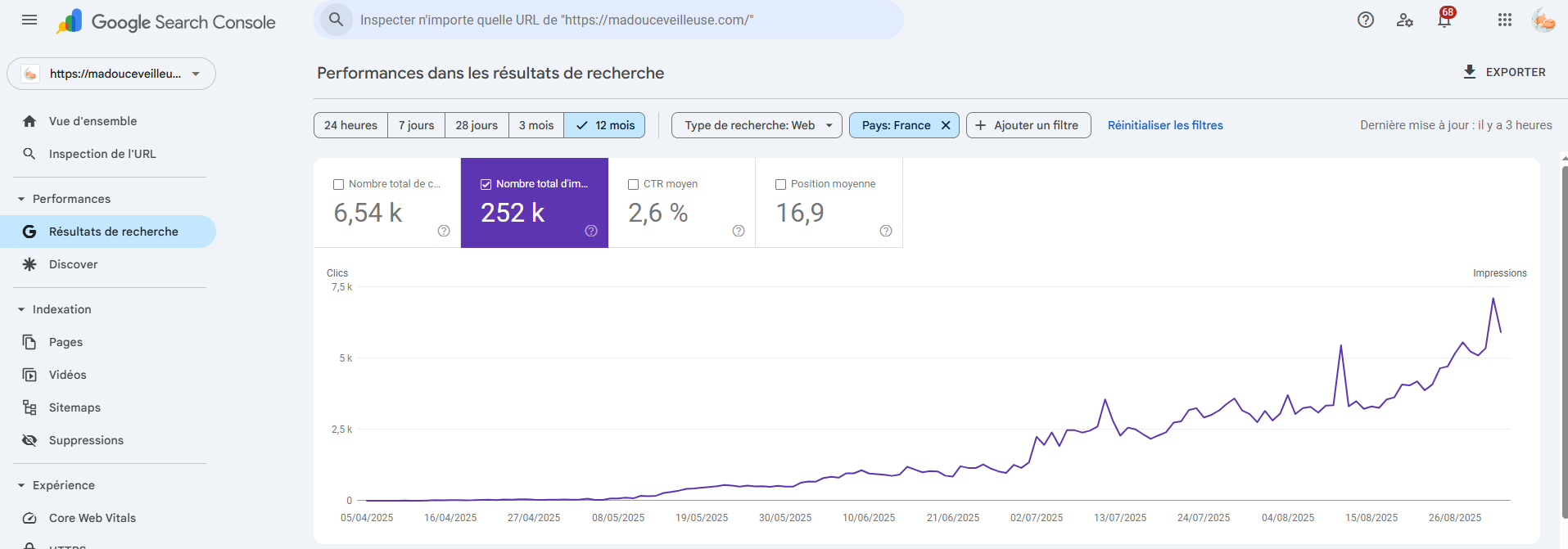The height and width of the screenshot is (549, 1568).
Task: Open the account profile avatar
Action: click(1543, 20)
